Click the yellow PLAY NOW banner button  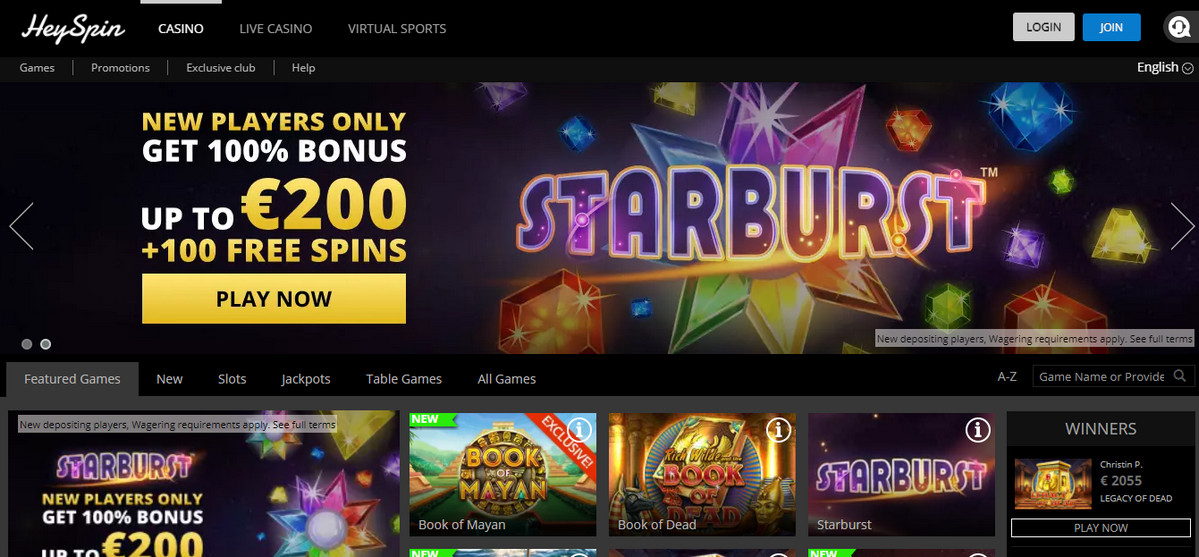click(274, 298)
